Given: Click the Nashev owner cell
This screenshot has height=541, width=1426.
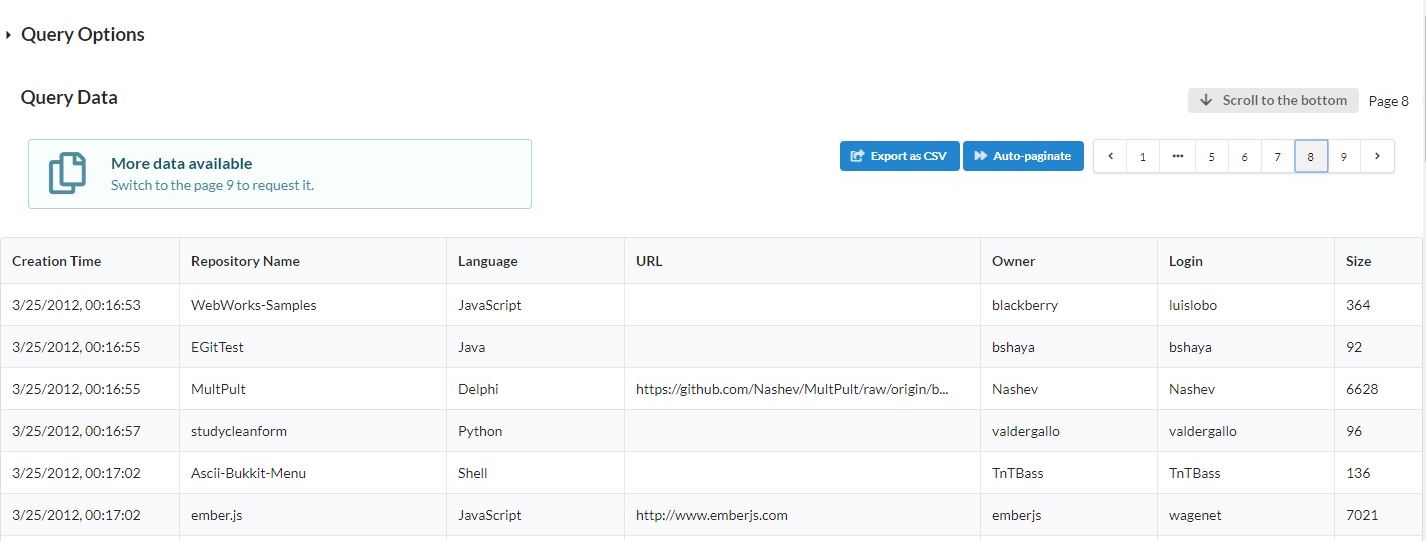Looking at the screenshot, I should click(x=1069, y=389).
